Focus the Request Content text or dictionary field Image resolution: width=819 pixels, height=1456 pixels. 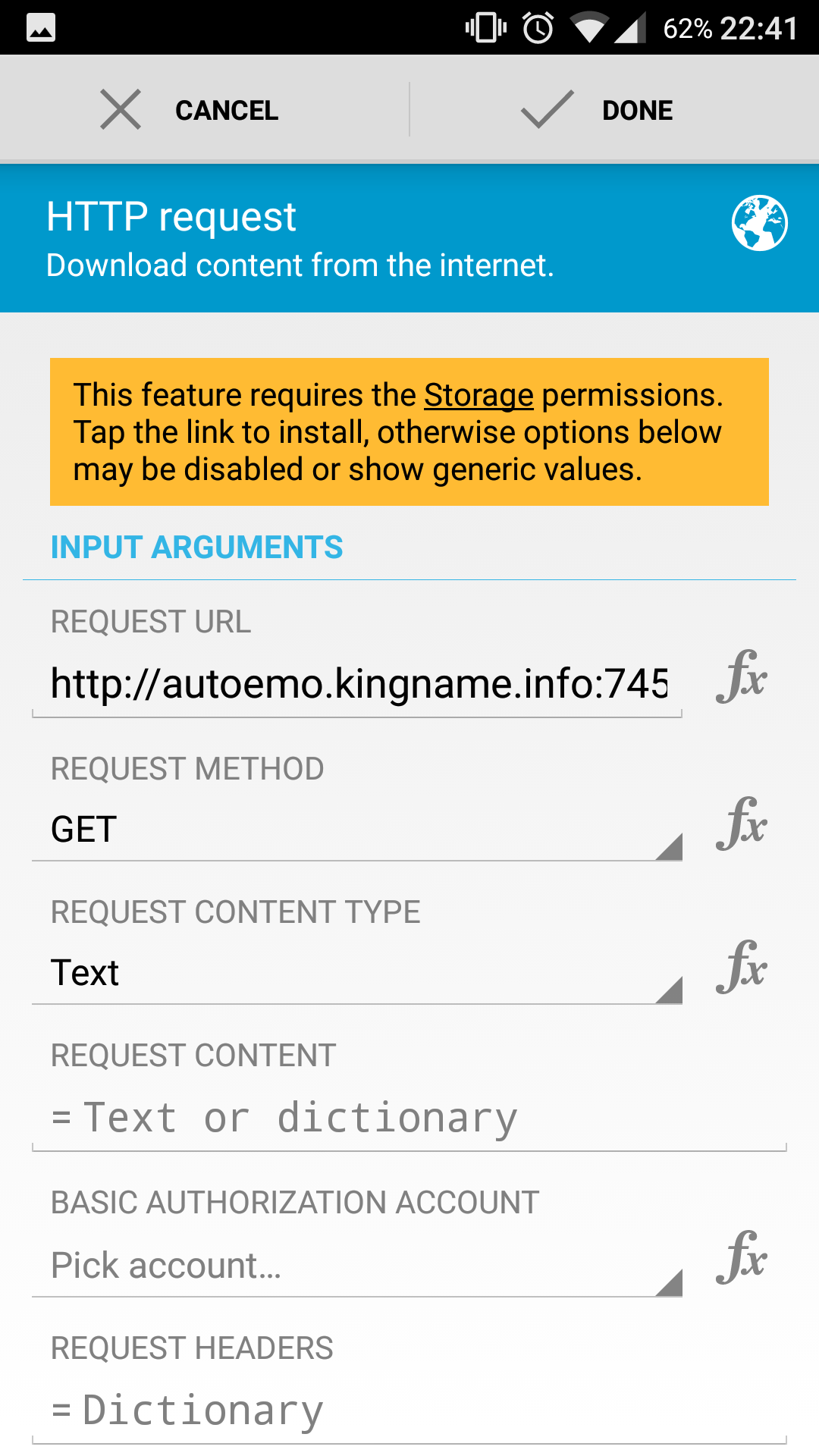click(x=409, y=1119)
